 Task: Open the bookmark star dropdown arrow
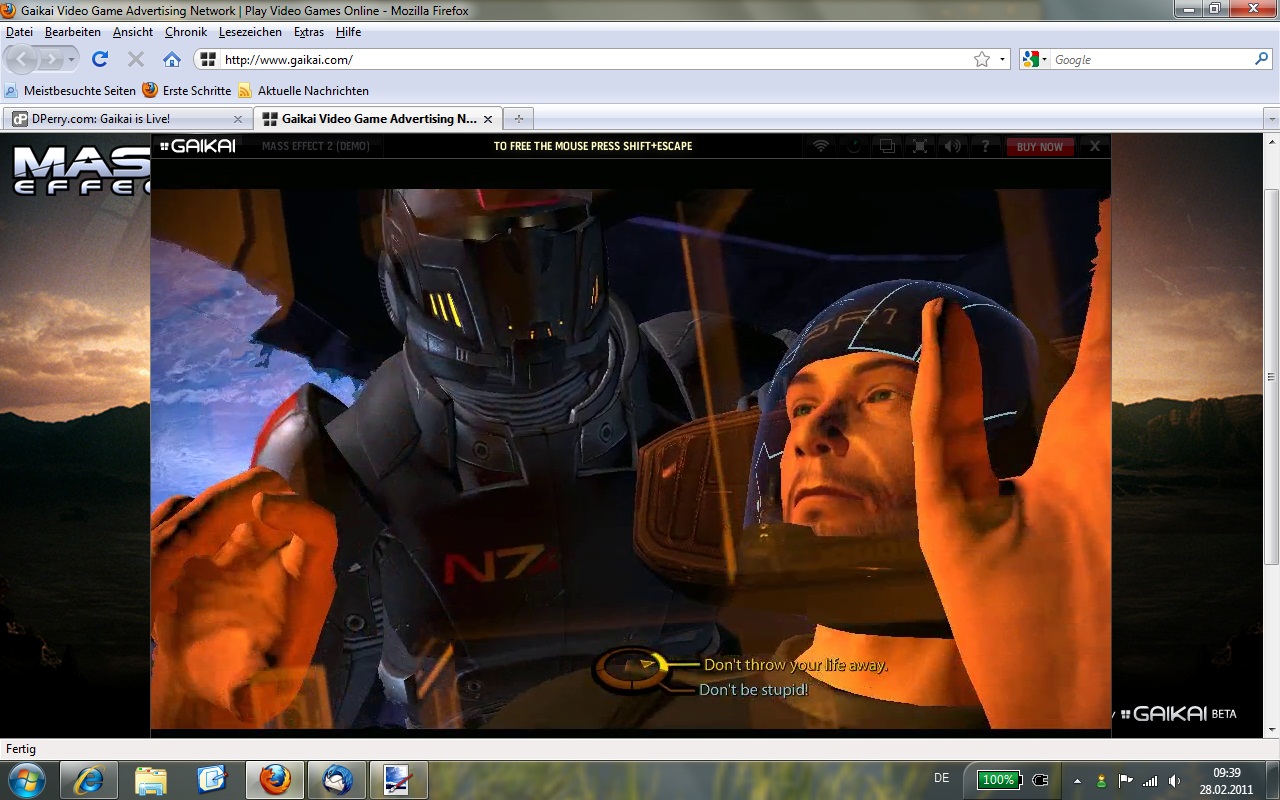1000,59
